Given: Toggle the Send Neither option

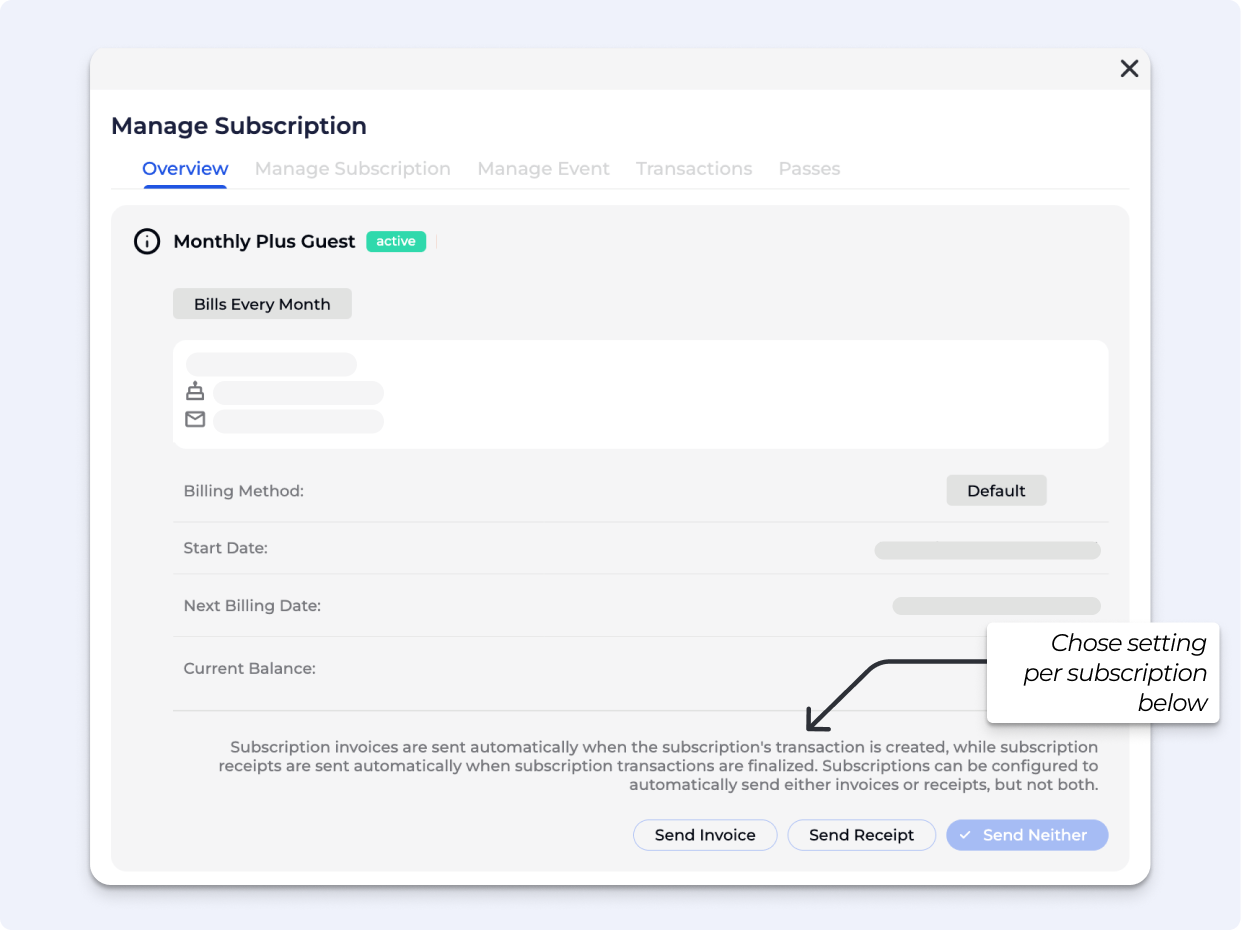Looking at the screenshot, I should (x=1027, y=835).
